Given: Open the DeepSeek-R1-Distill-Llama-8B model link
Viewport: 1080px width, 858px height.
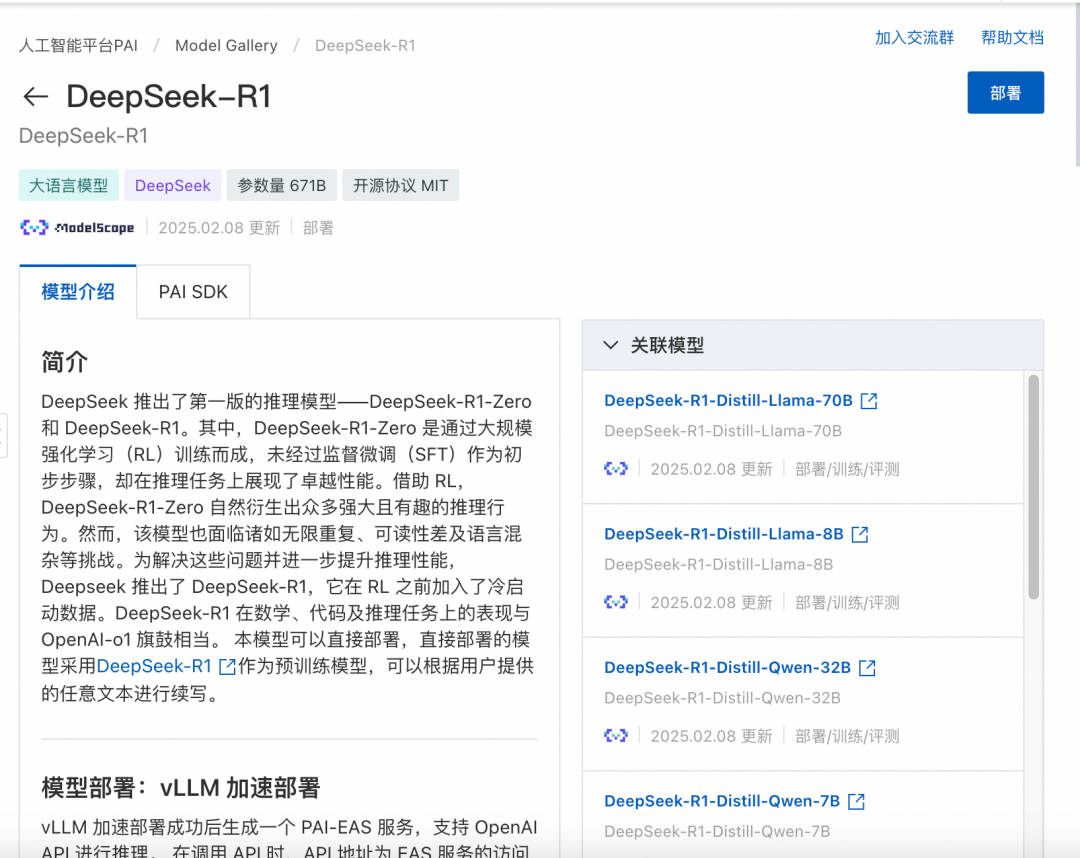Looking at the screenshot, I should pos(723,534).
